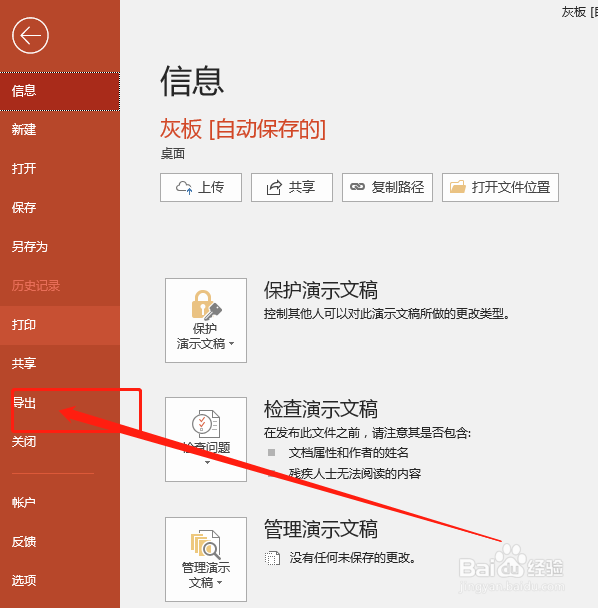
Task: Click the lock and key icon
Action: [x=206, y=305]
